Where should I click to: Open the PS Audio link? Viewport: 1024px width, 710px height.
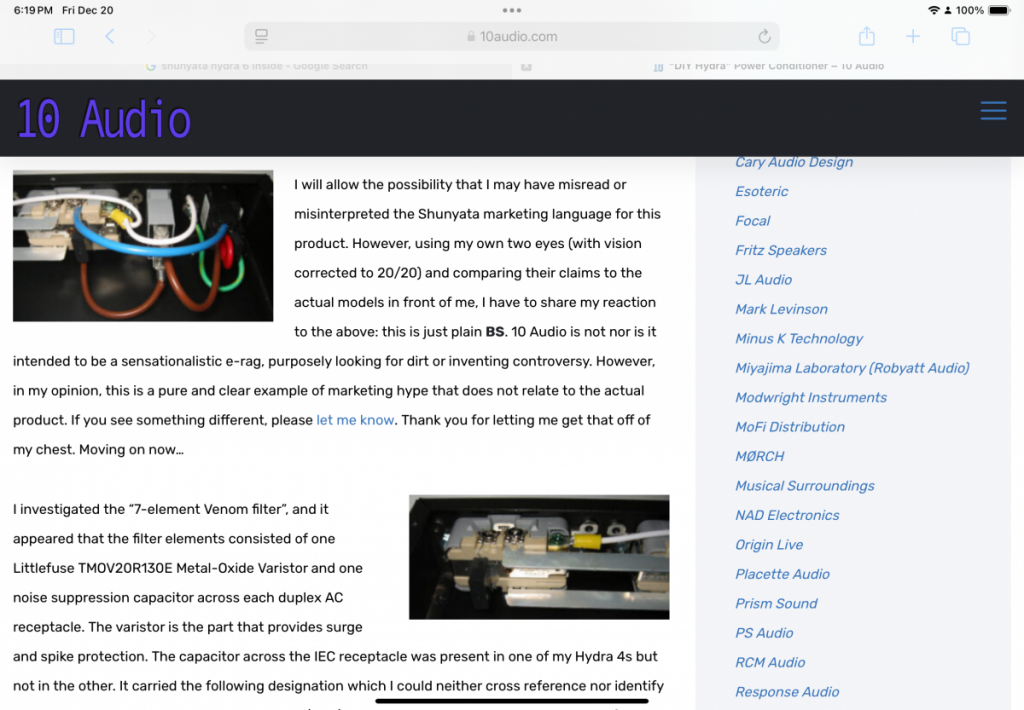pyautogui.click(x=764, y=632)
